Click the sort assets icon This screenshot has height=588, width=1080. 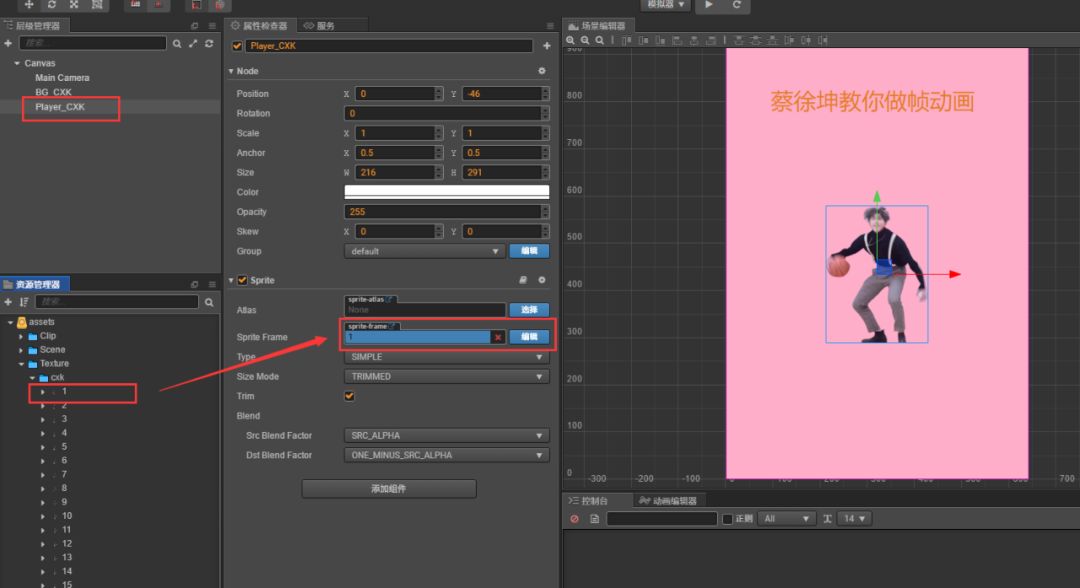point(24,302)
